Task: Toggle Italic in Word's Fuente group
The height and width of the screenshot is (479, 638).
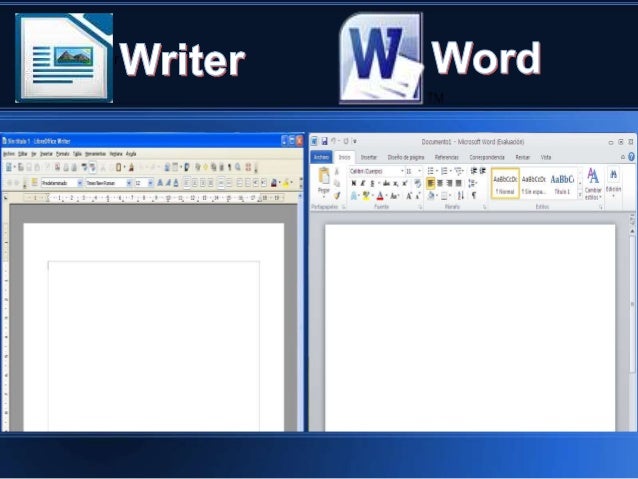Action: (x=363, y=183)
